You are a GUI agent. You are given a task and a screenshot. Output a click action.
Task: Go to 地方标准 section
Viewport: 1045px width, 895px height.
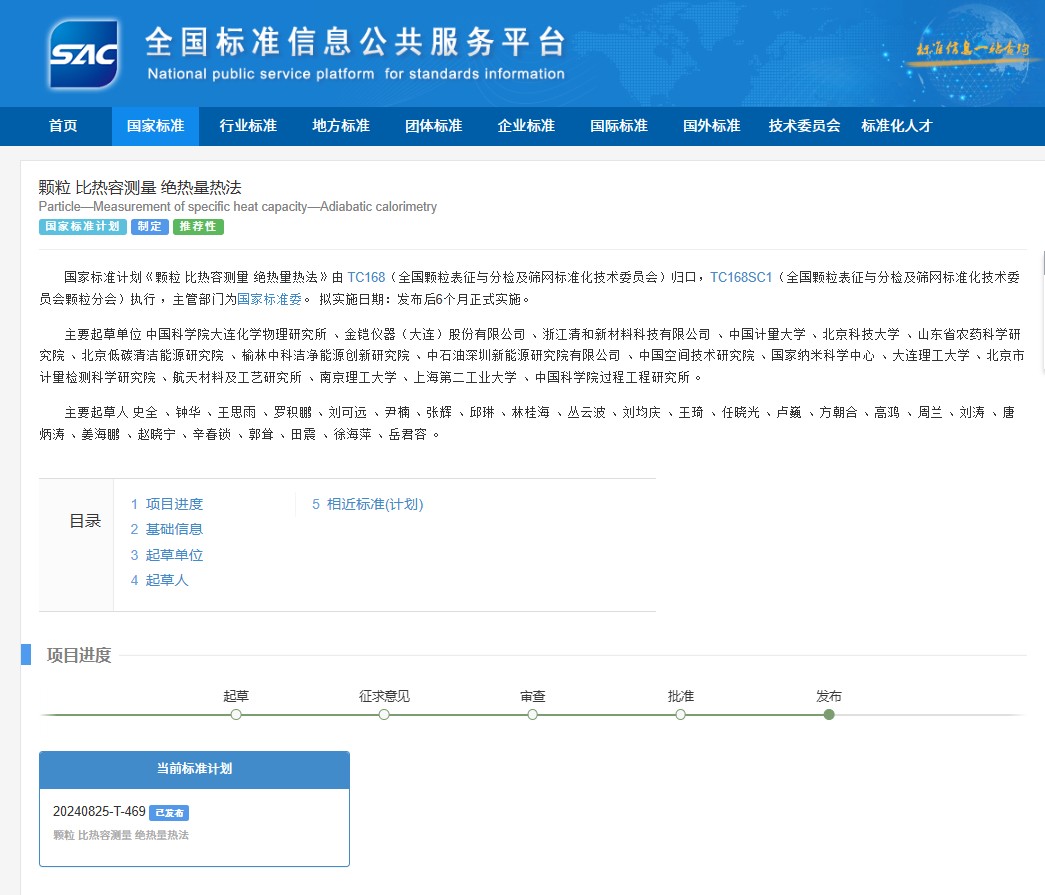click(341, 126)
